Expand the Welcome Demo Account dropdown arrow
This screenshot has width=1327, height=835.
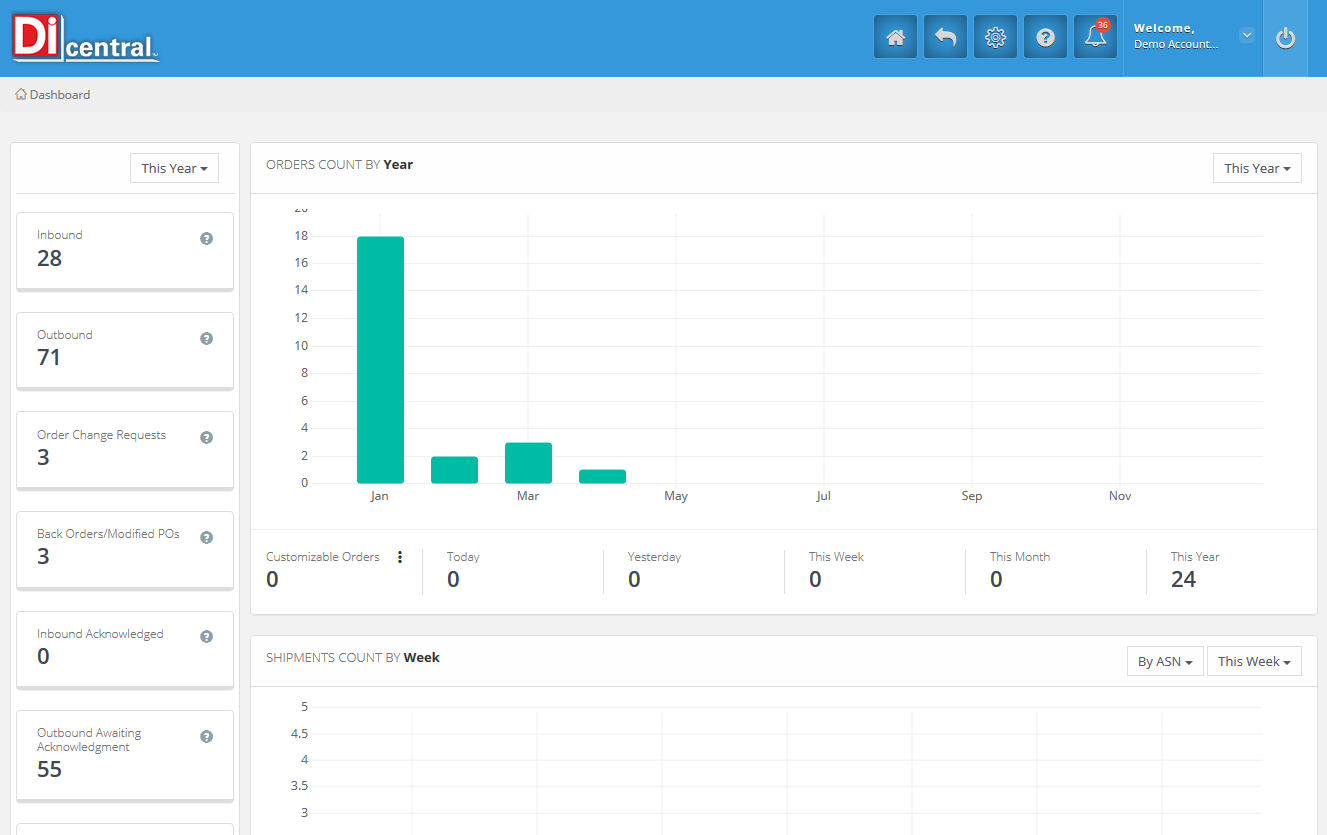pyautogui.click(x=1246, y=35)
